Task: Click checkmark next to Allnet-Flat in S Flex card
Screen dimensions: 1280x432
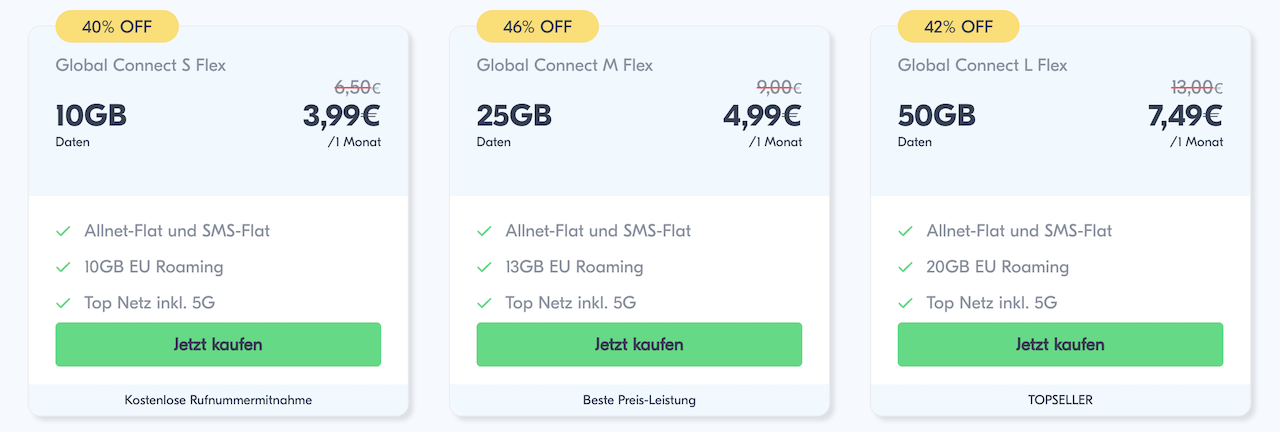Action: (x=63, y=231)
